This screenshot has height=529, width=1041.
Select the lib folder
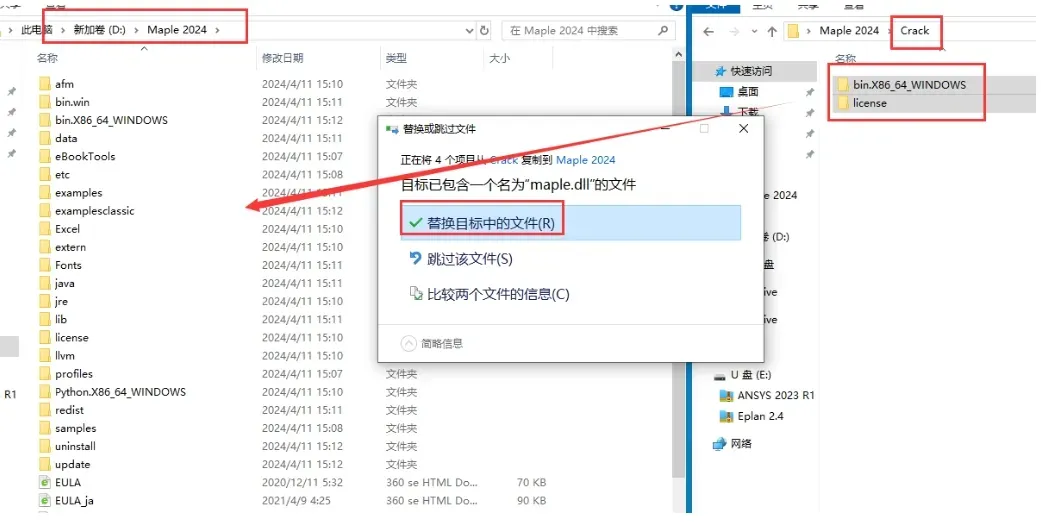click(x=60, y=319)
